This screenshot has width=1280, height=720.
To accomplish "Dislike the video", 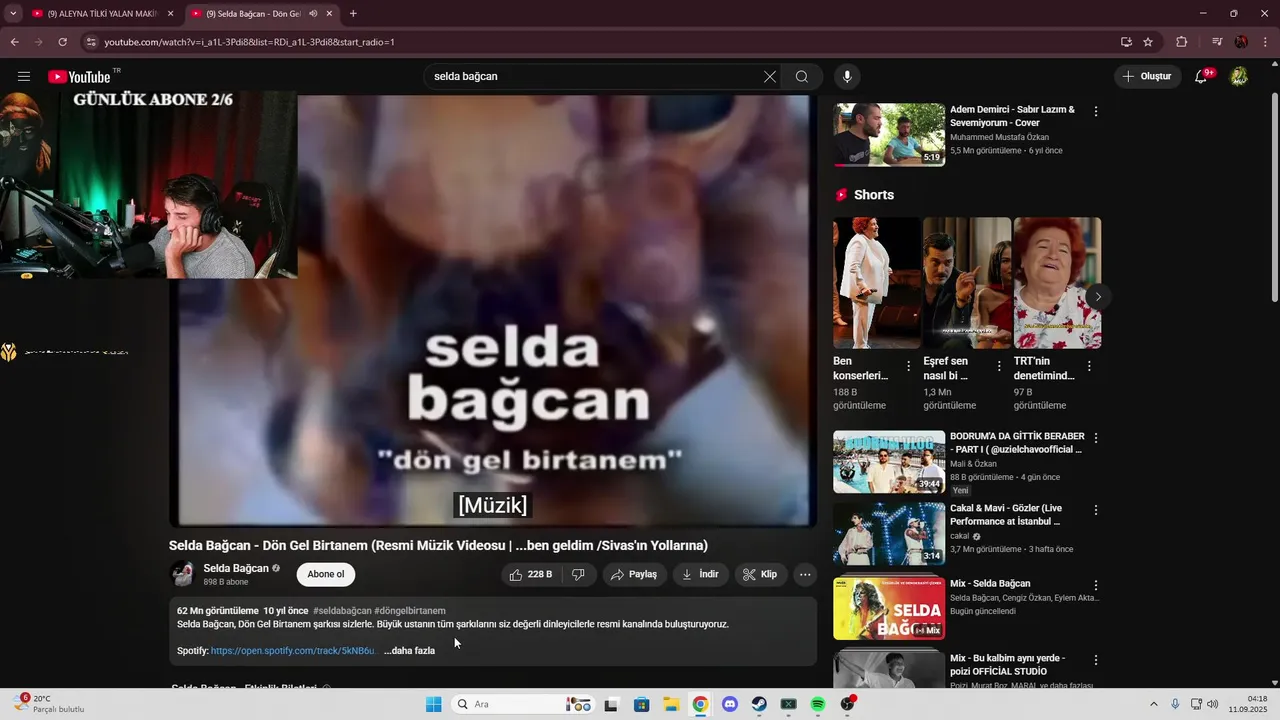I will click(579, 575).
